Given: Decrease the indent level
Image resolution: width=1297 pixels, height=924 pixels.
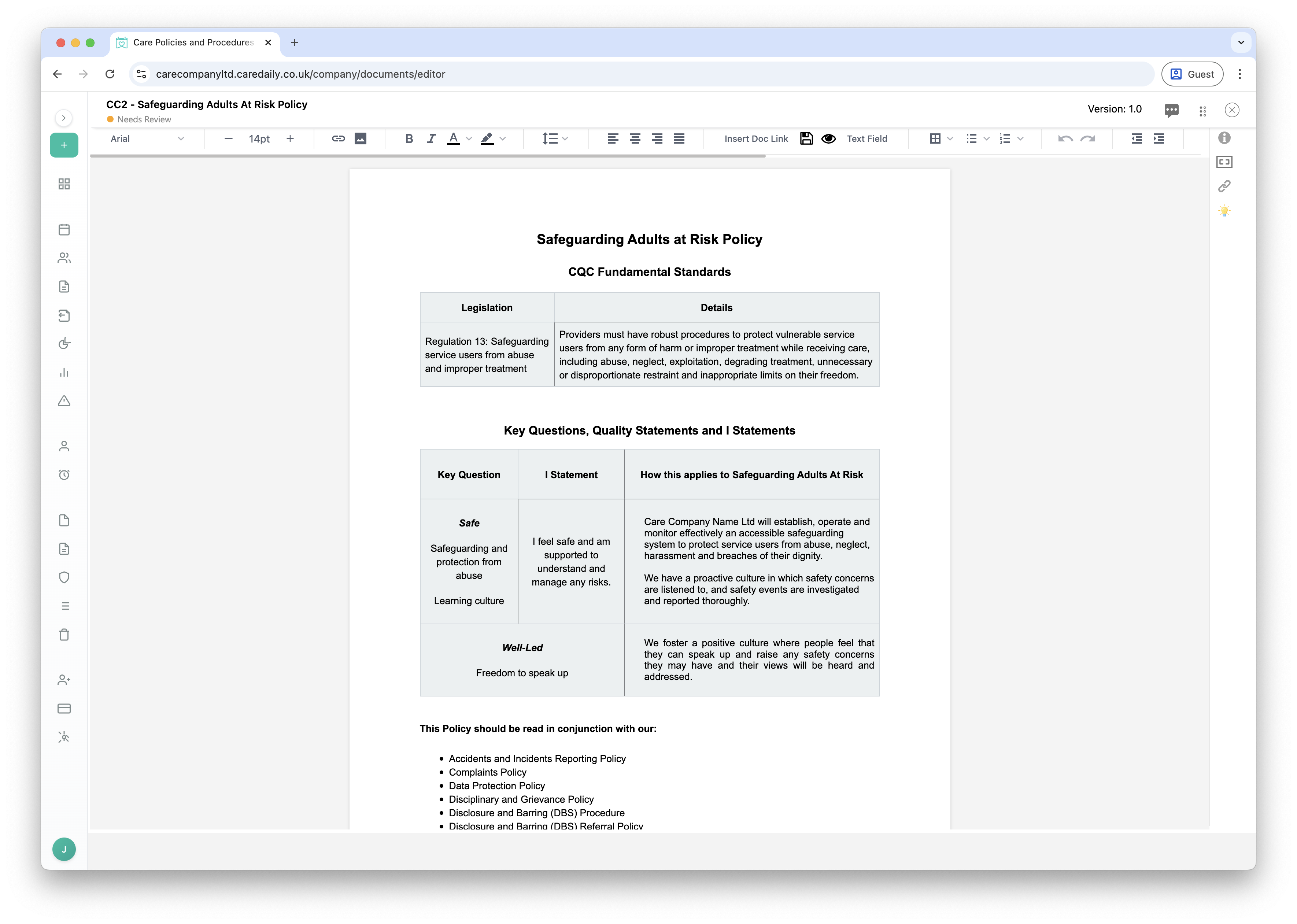Looking at the screenshot, I should click(x=1137, y=138).
